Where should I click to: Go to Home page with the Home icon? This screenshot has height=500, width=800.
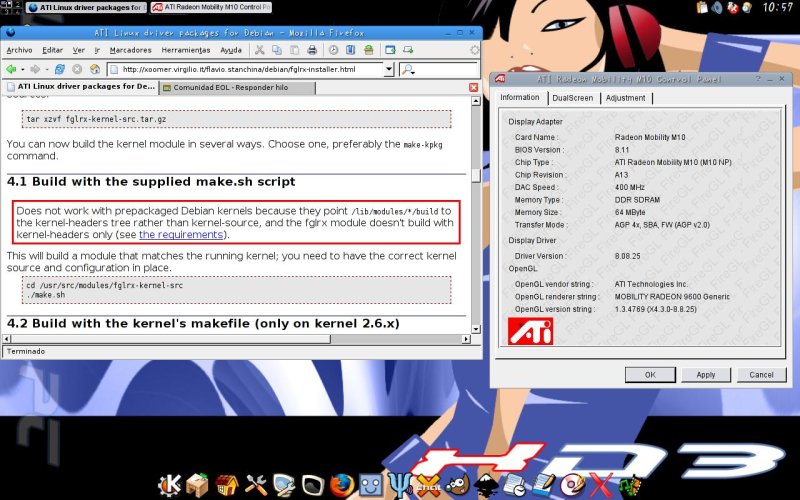pyautogui.click(x=95, y=69)
